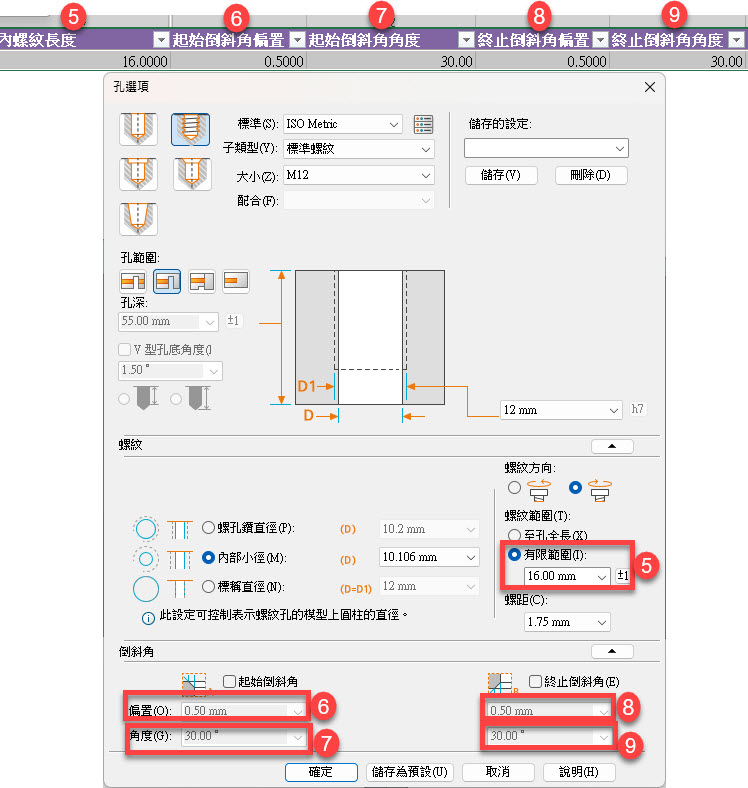The height and width of the screenshot is (788, 748).
Task: Click the 儲存為預設 button
Action: tap(411, 772)
